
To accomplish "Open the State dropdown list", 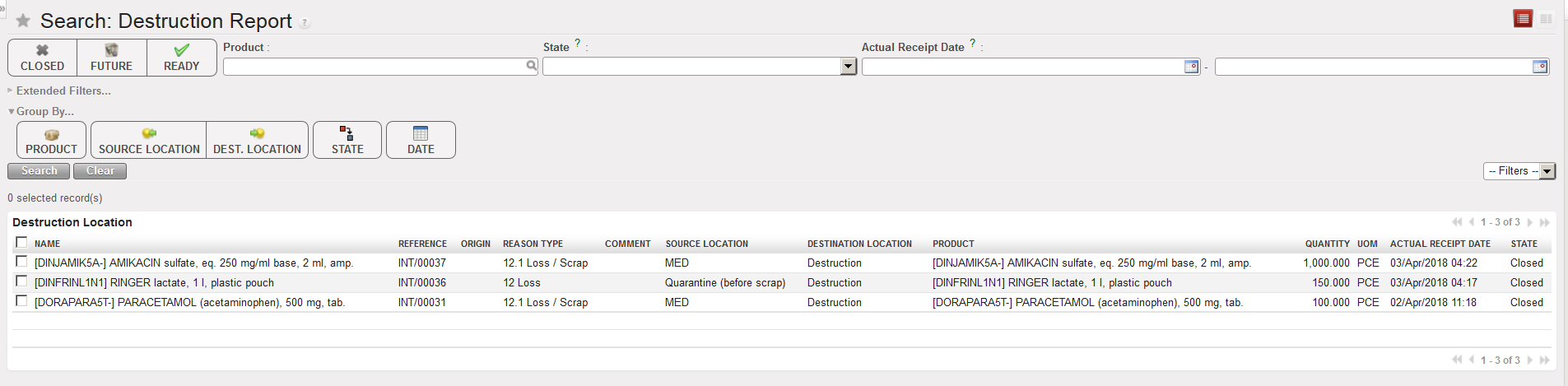I will (849, 67).
